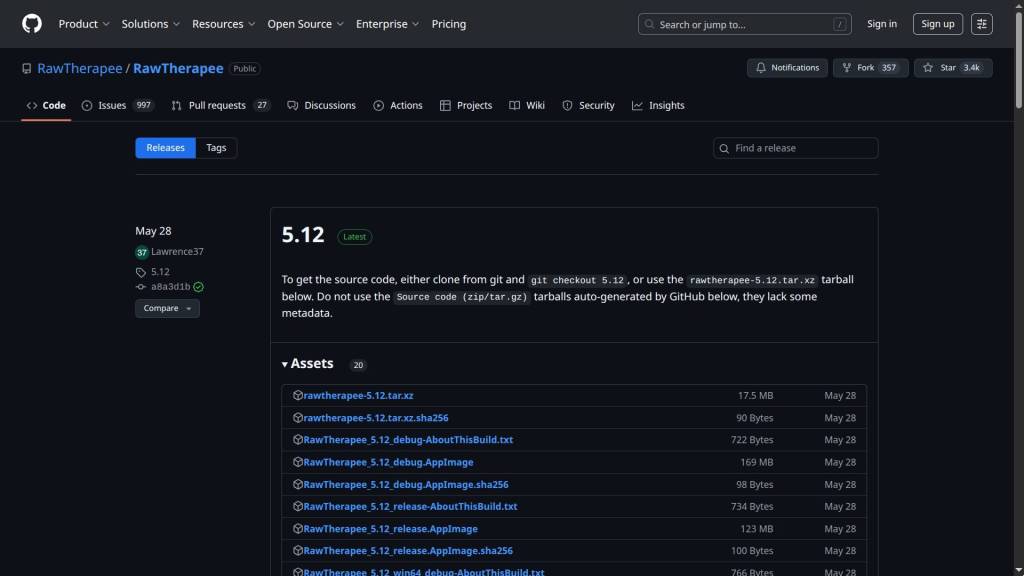Click the Assets count badge 20
Image resolution: width=1024 pixels, height=576 pixels.
pos(358,365)
